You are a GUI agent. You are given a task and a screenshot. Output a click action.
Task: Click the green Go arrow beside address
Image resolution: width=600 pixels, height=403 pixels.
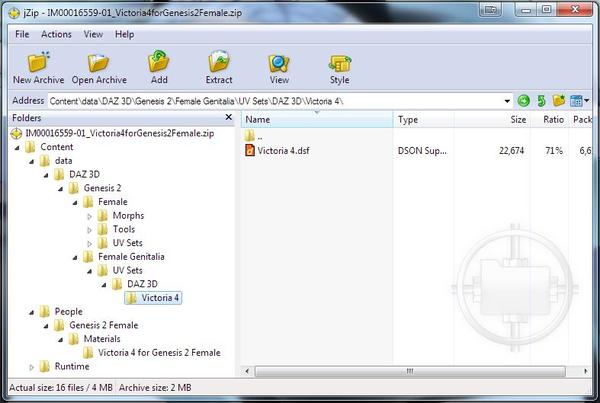tap(523, 101)
